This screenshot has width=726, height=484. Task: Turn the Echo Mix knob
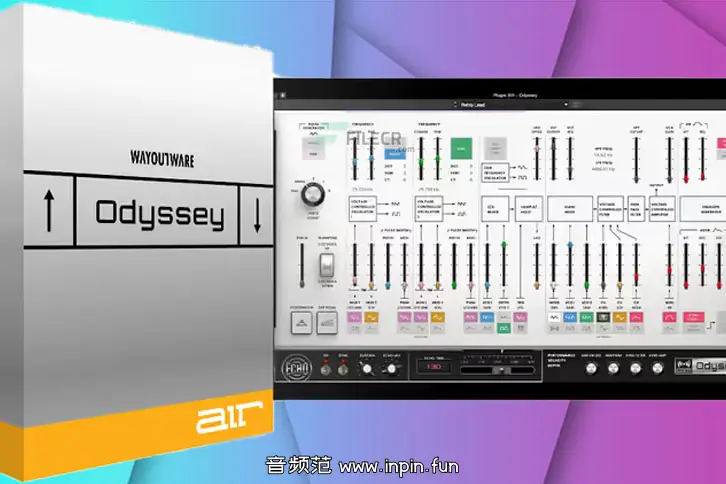click(392, 369)
